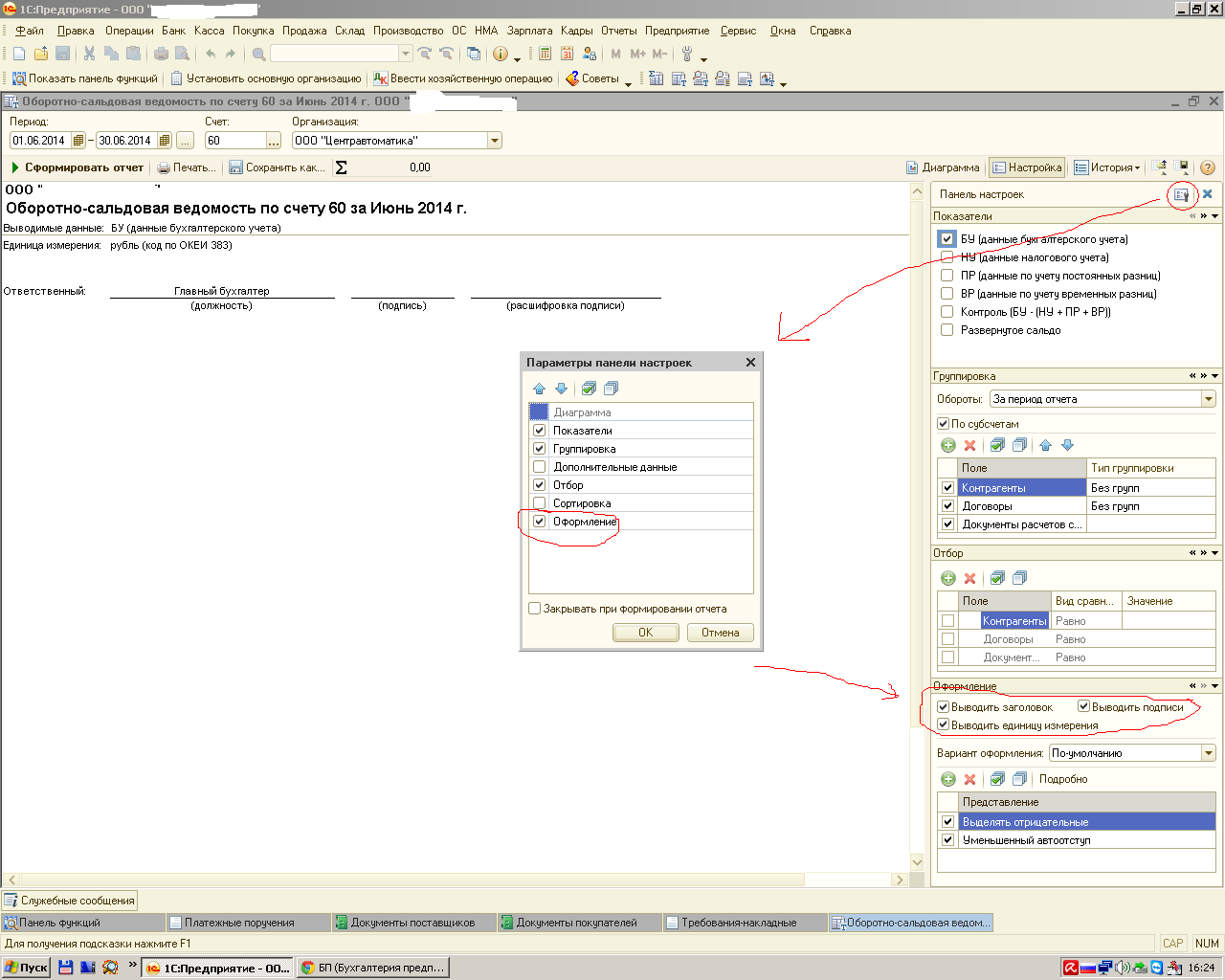The height and width of the screenshot is (980, 1225).
Task: Enable Сортировка checkbox in dialog
Action: pyautogui.click(x=539, y=503)
